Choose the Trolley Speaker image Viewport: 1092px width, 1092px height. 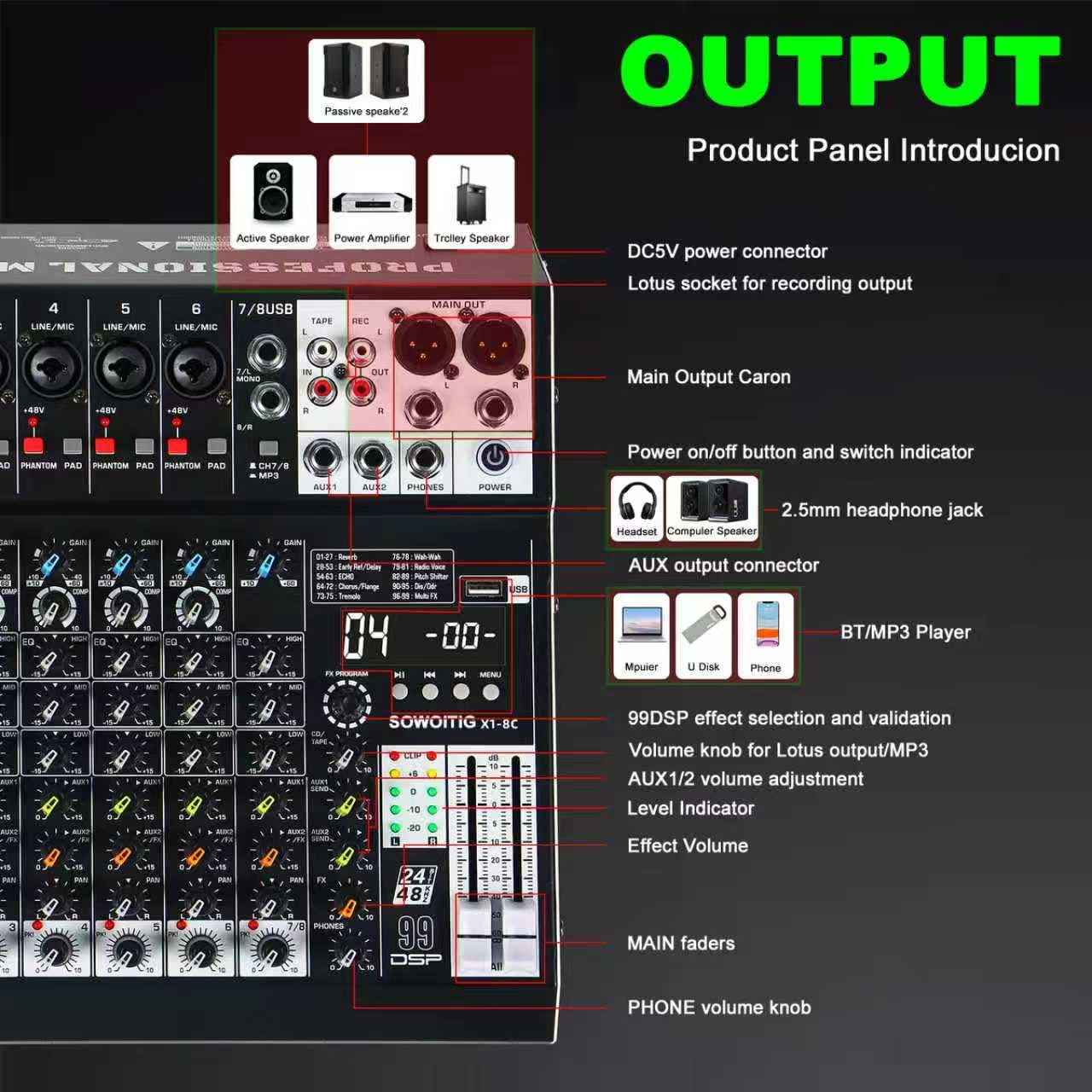(471, 202)
